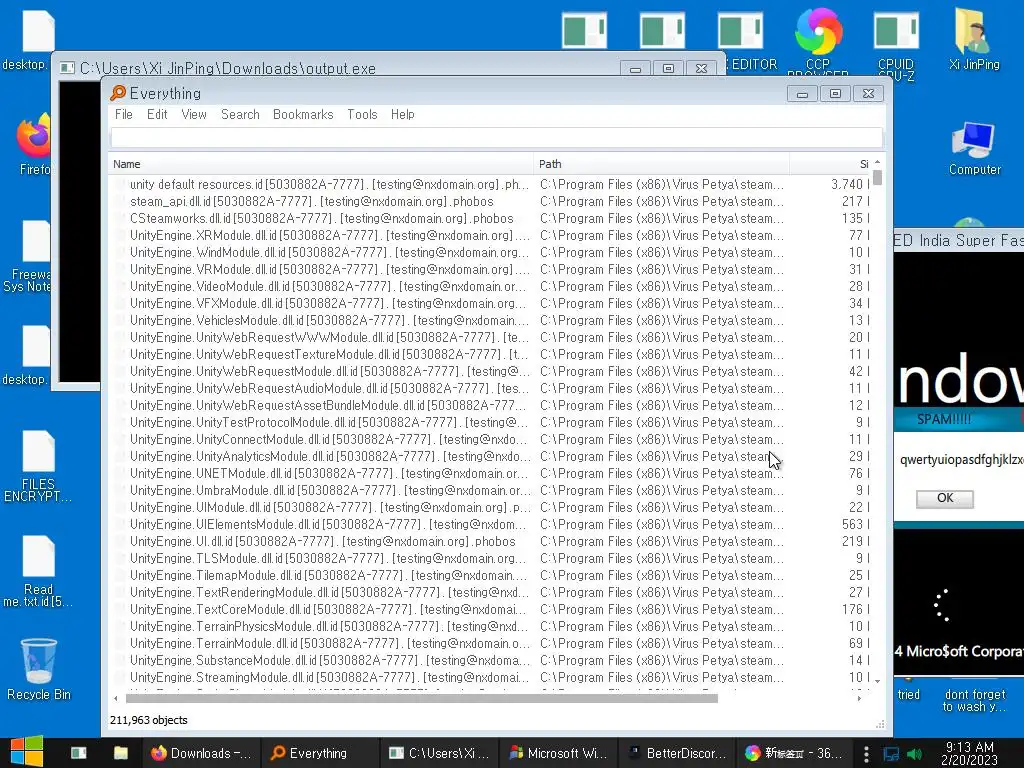
Task: Click the volume speaker tray icon
Action: pyautogui.click(x=915, y=754)
